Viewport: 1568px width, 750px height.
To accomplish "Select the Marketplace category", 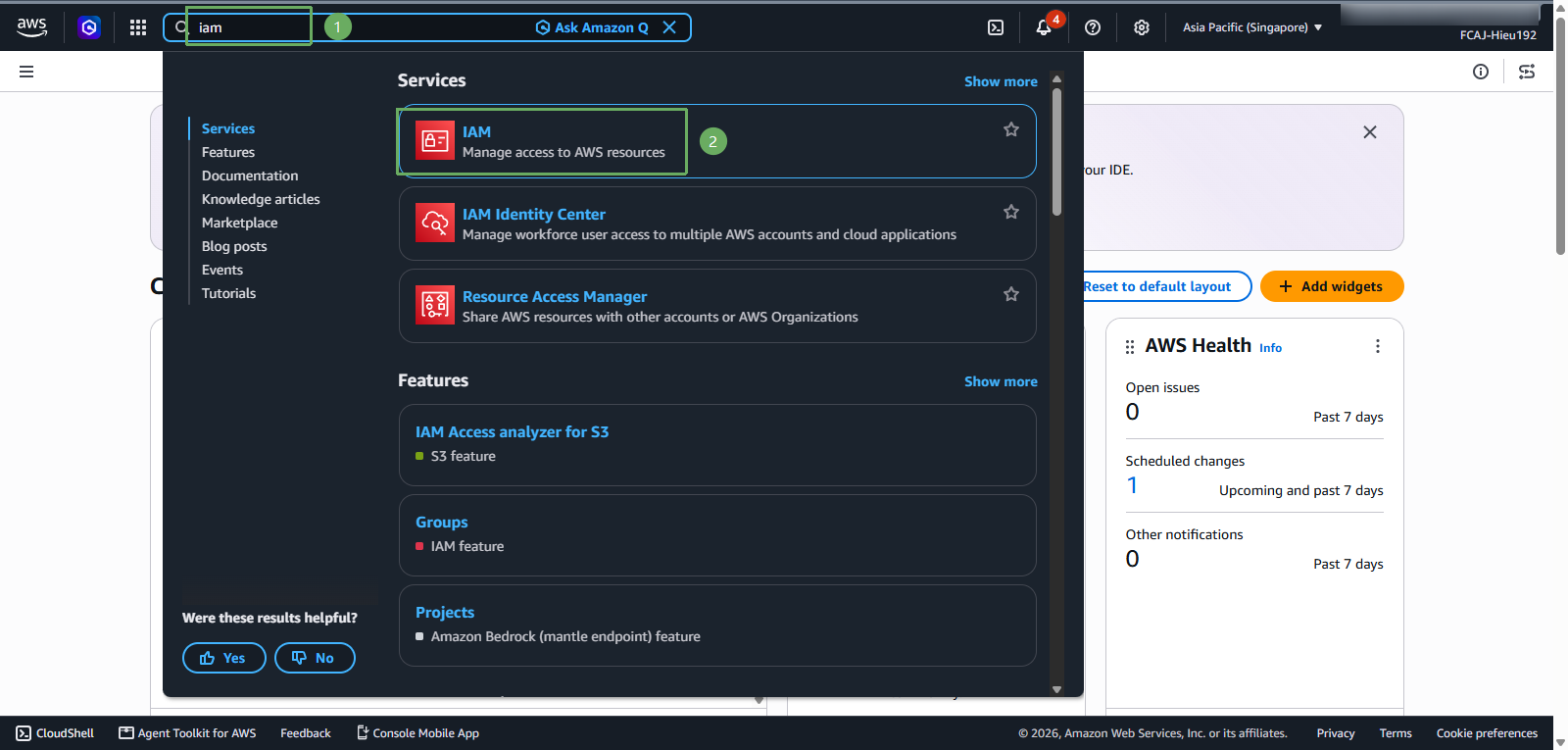I will pyautogui.click(x=240, y=223).
